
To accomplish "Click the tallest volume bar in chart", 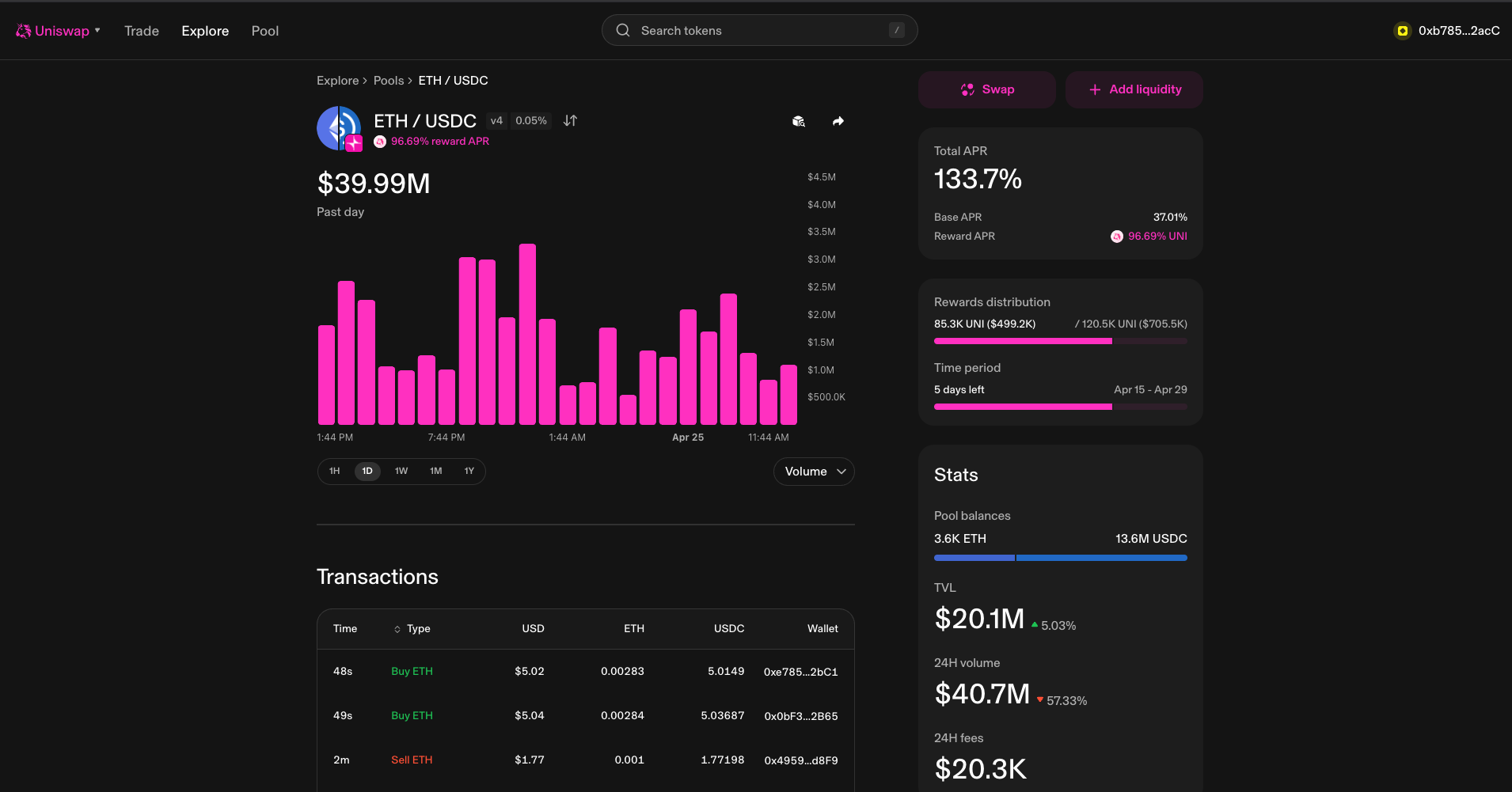I will tap(527, 334).
